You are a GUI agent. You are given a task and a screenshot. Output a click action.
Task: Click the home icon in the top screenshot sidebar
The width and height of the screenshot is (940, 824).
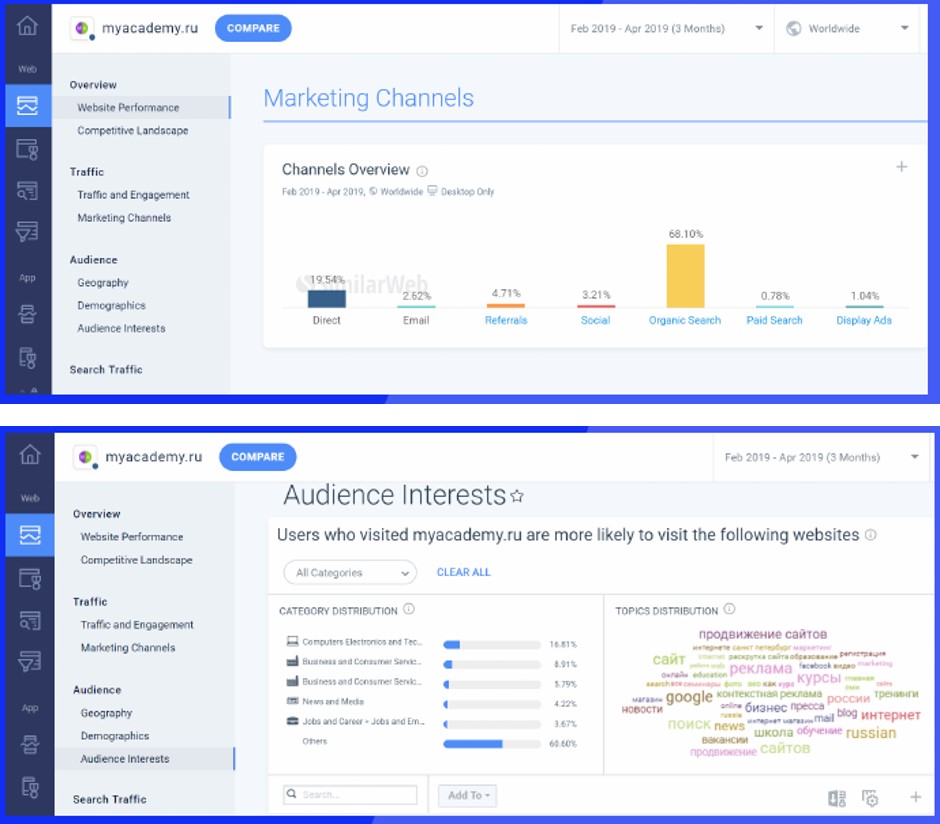pos(27,26)
